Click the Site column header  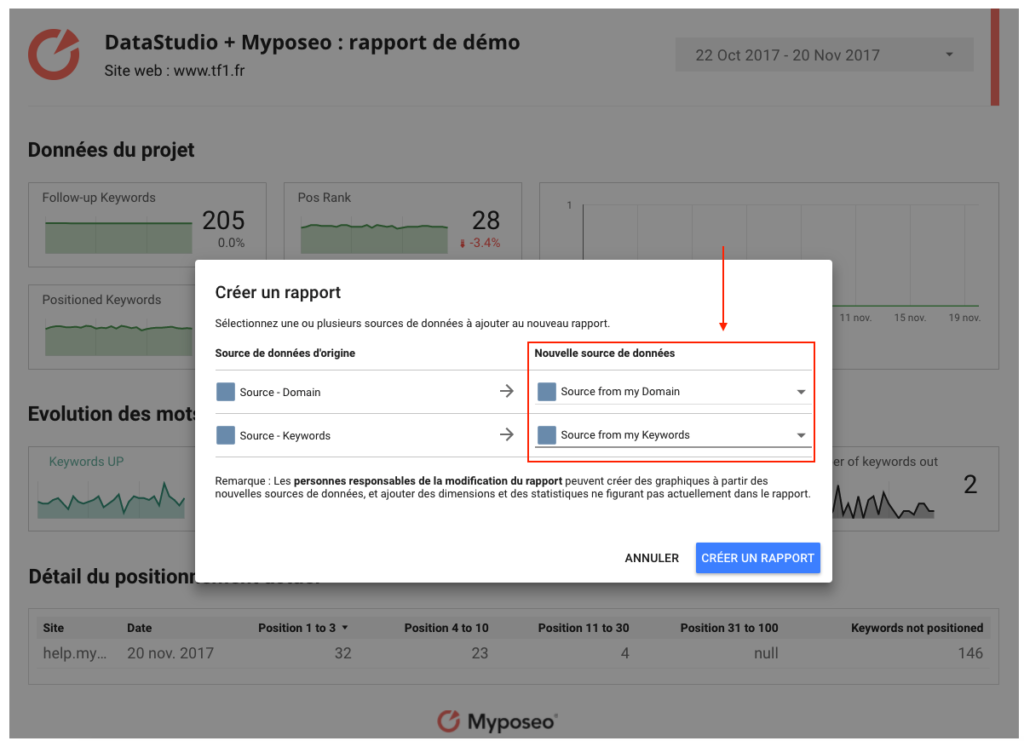click(54, 628)
